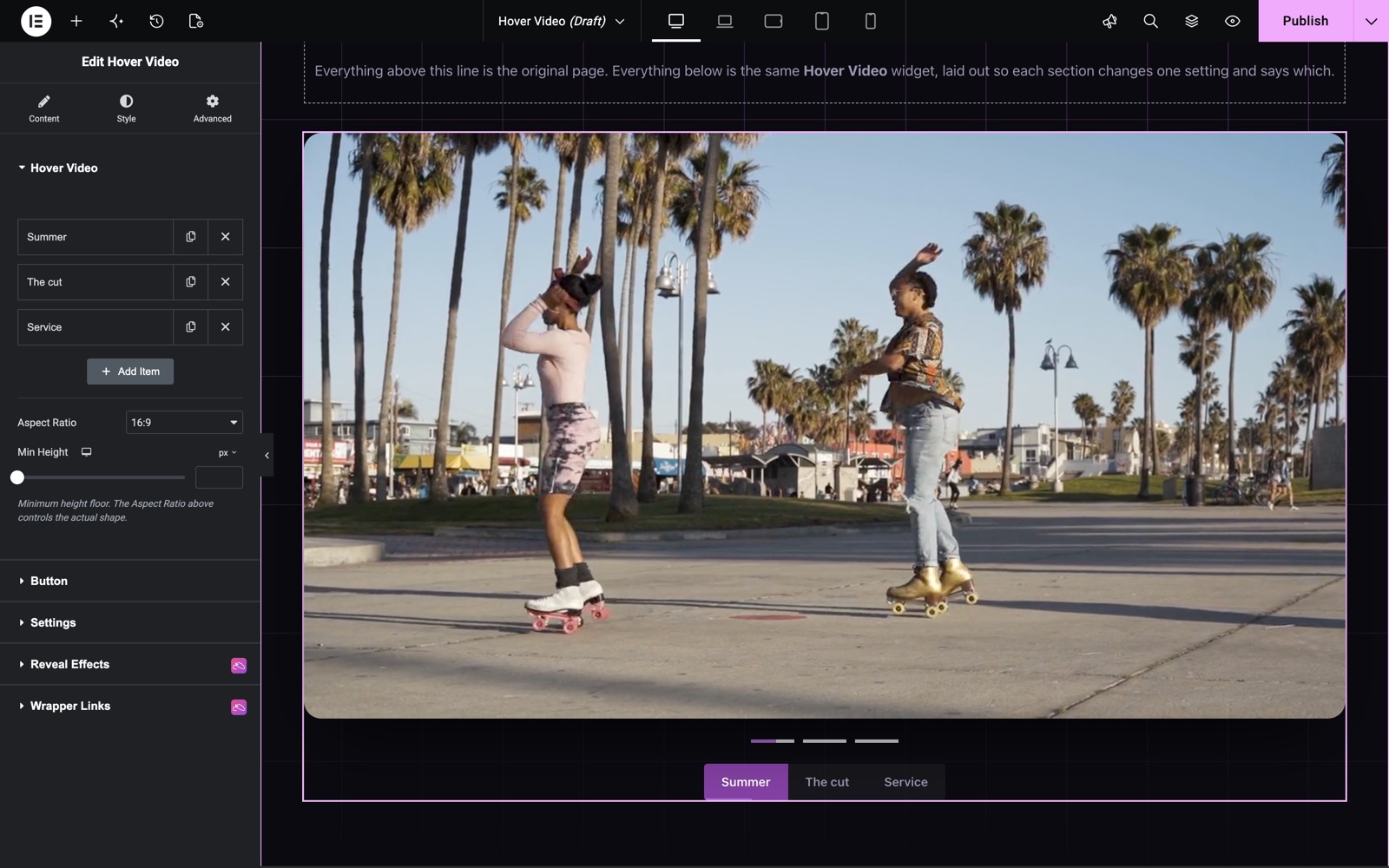1389x868 pixels.
Task: Click the plus Add Element icon
Action: (x=76, y=21)
